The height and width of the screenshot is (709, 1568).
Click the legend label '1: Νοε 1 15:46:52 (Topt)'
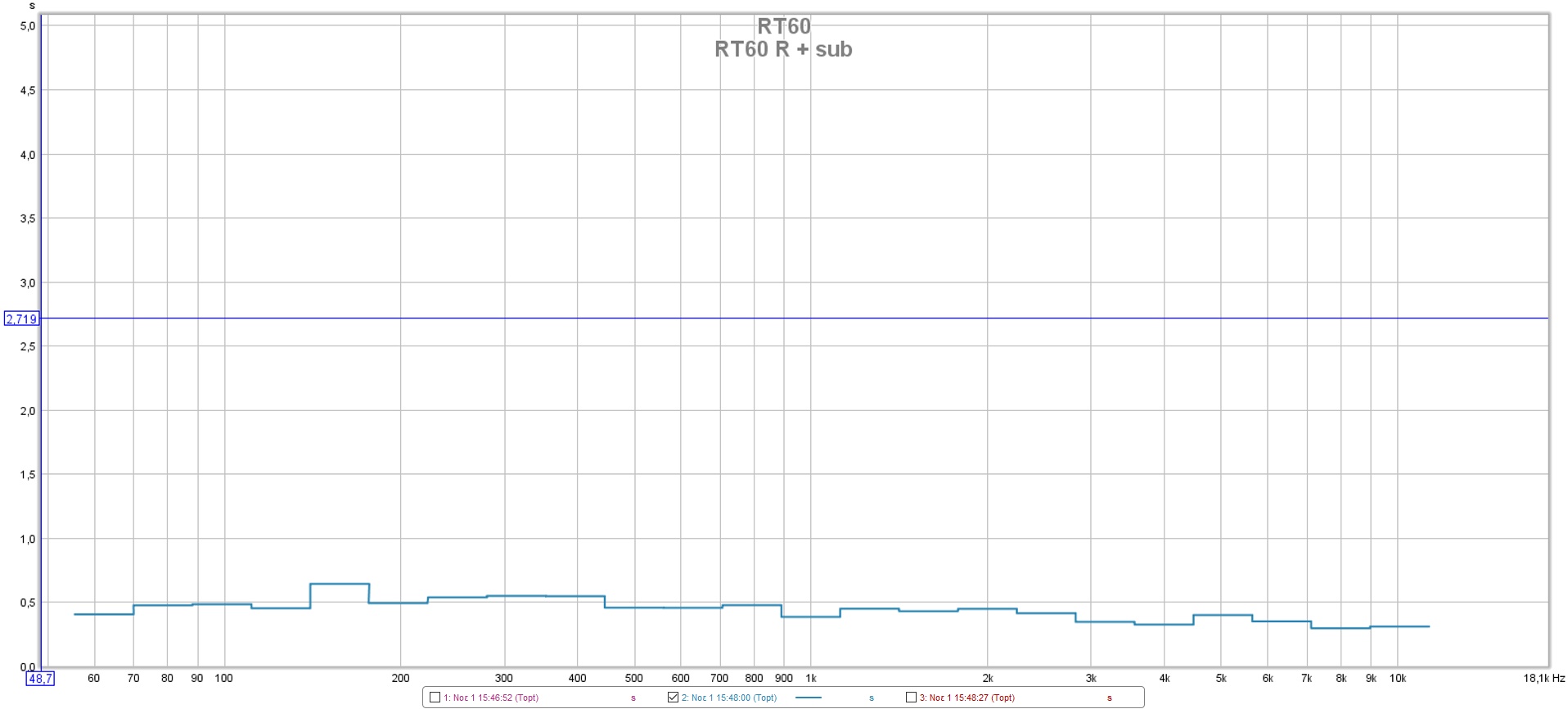tap(491, 698)
